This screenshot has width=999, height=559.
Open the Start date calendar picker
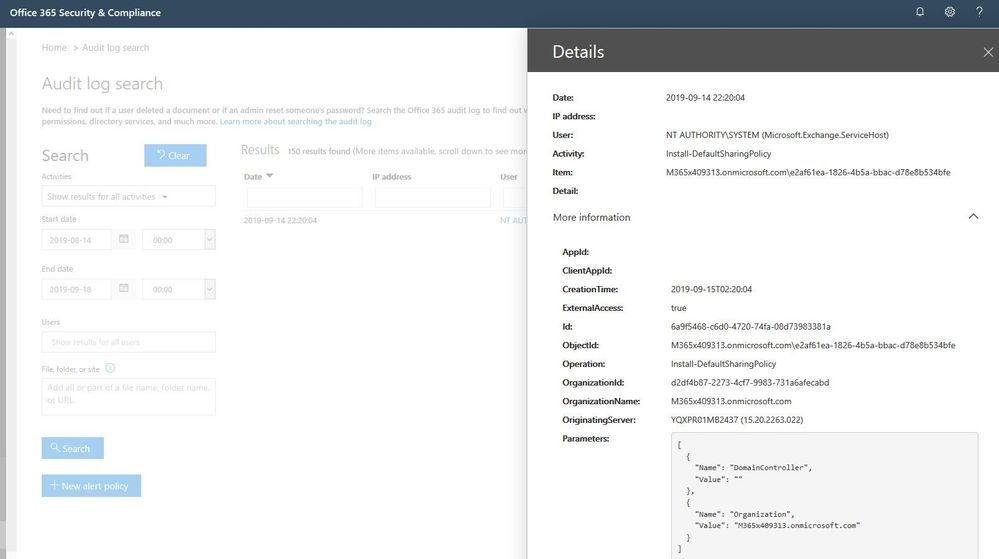pyautogui.click(x=124, y=239)
